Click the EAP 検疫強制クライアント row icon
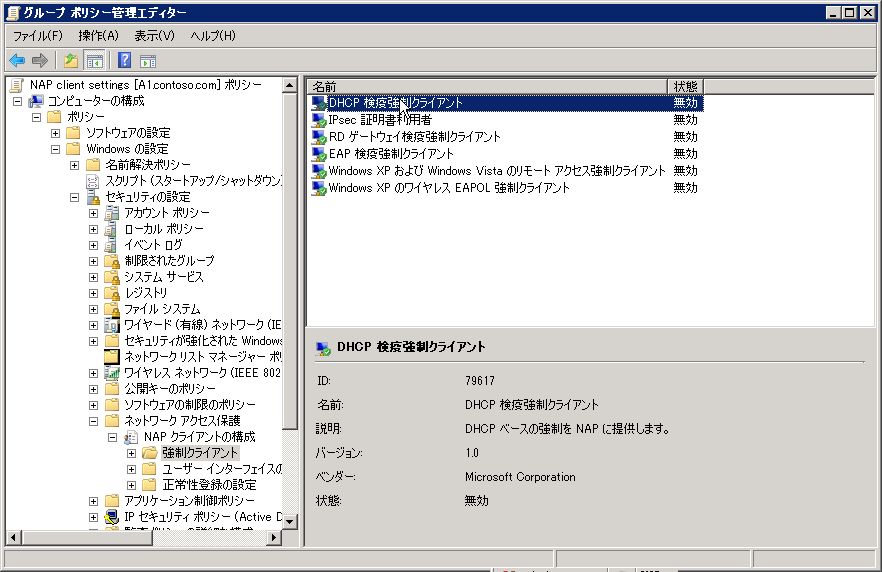 pos(319,154)
